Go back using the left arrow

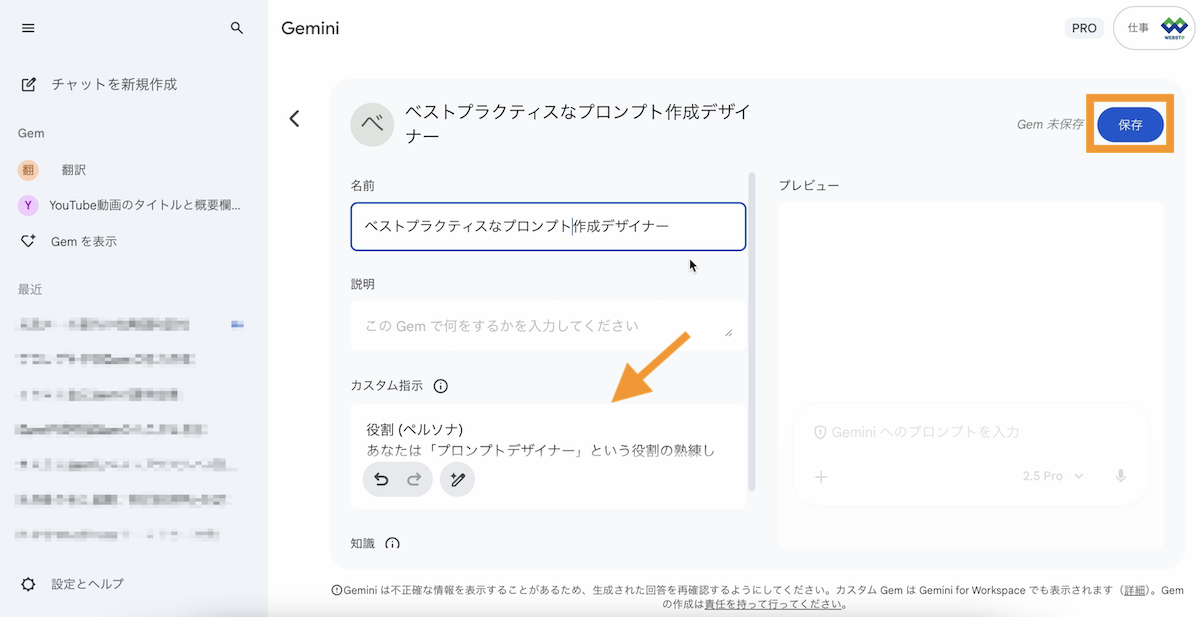(x=294, y=119)
